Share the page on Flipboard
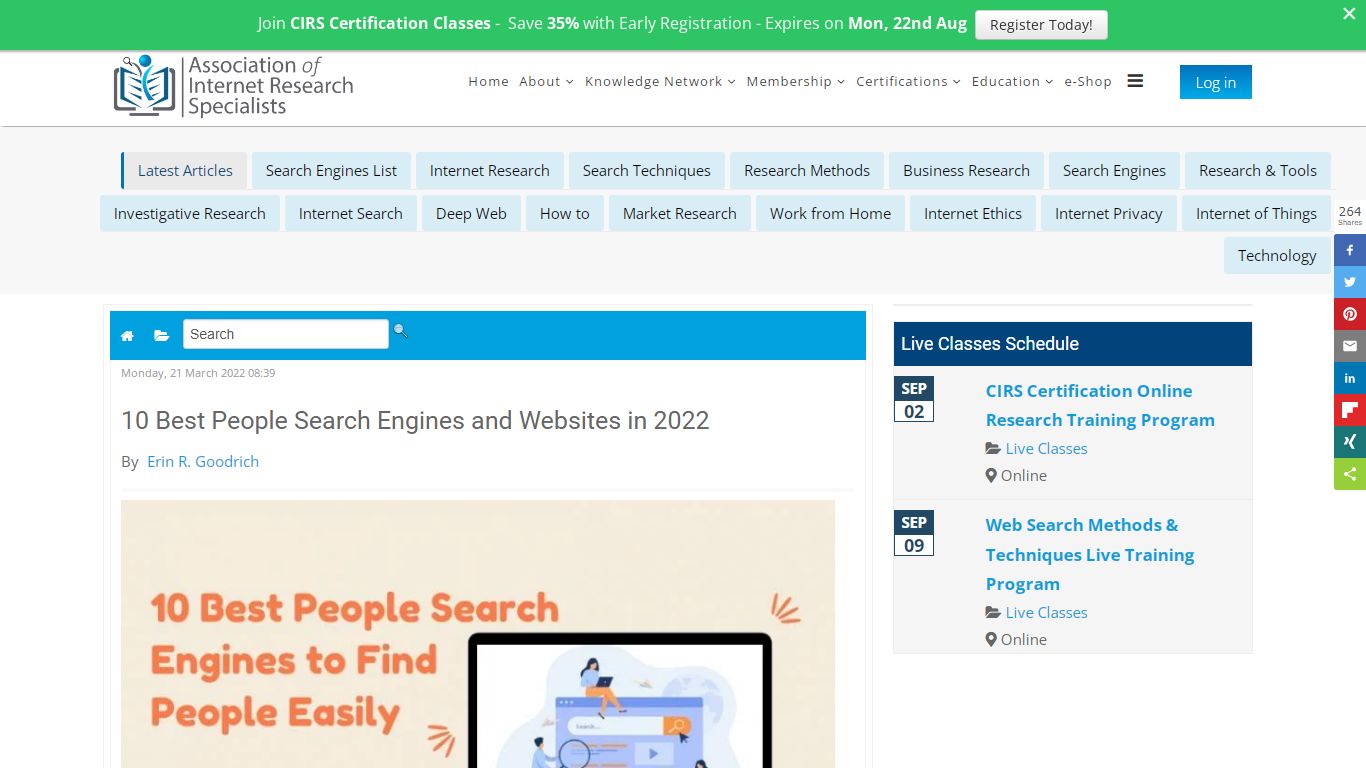Image resolution: width=1366 pixels, height=768 pixels. coord(1350,410)
